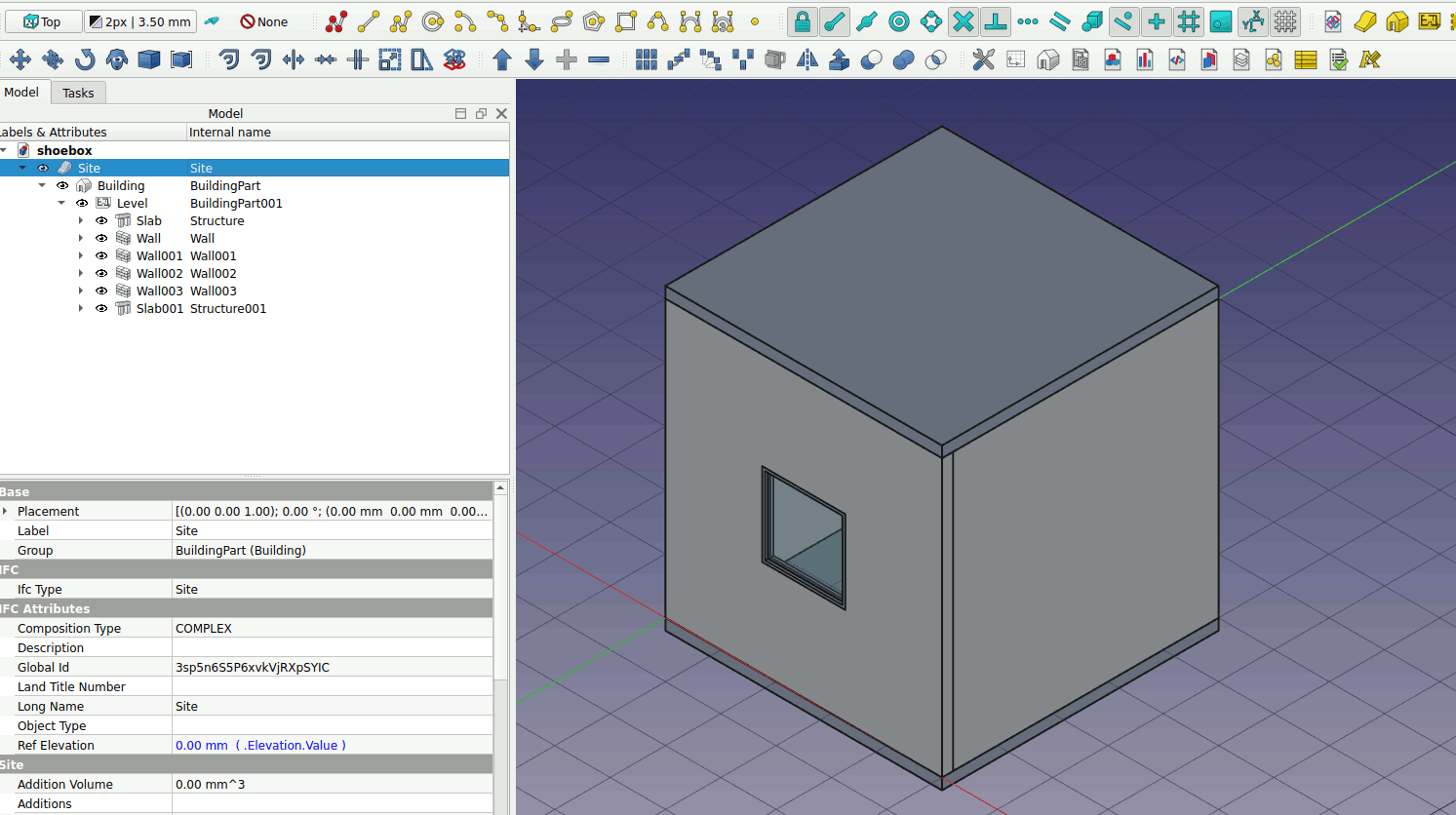Click the Mirror tool icon

pos(807,60)
